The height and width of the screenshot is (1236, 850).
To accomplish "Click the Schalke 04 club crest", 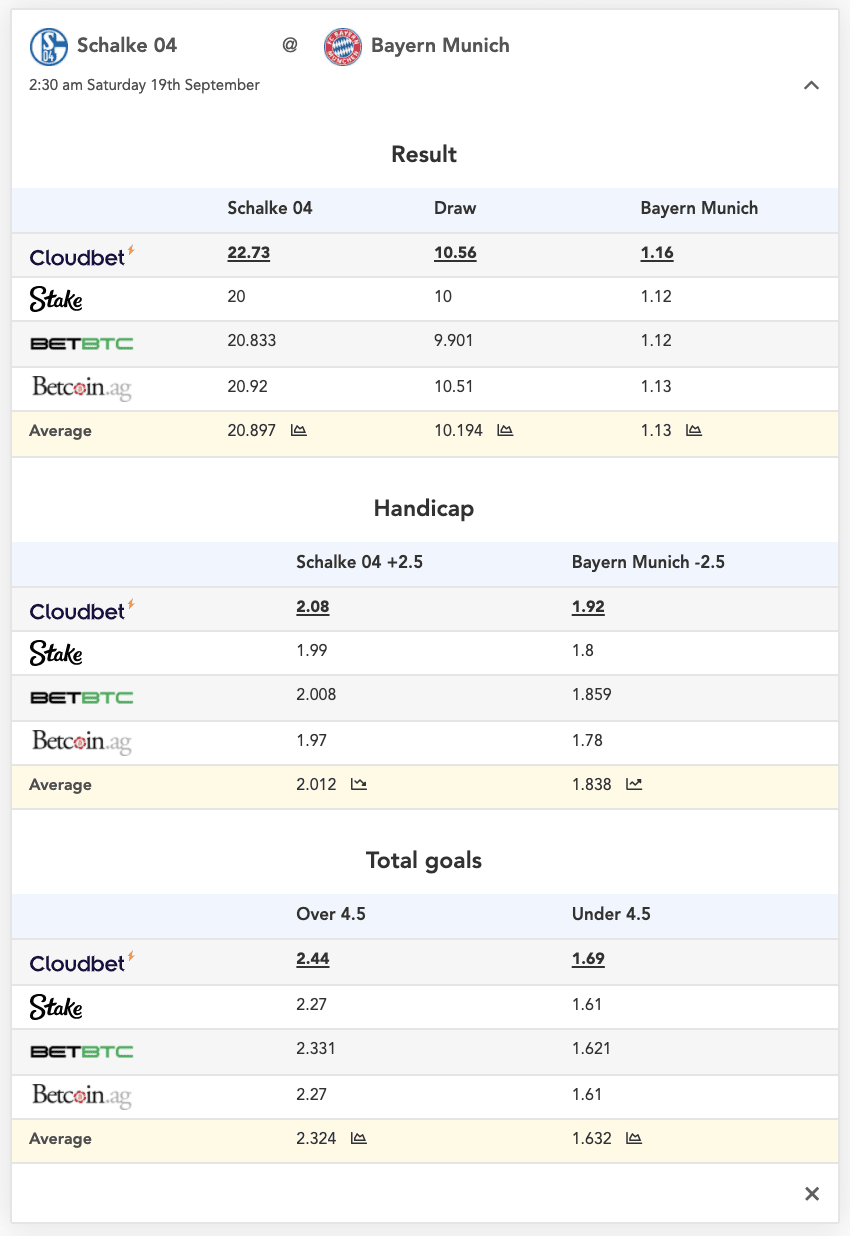I will [48, 46].
